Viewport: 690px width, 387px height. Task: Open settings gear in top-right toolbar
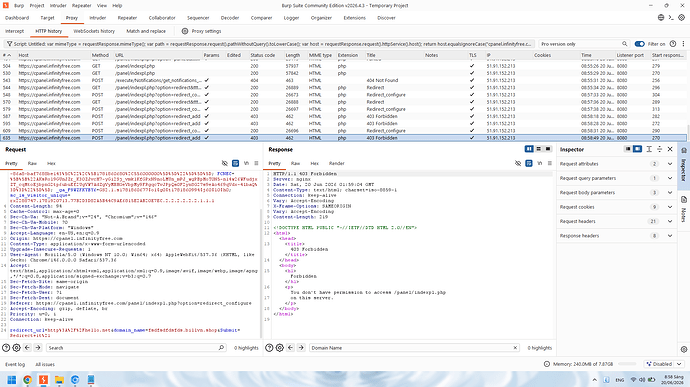(682, 18)
